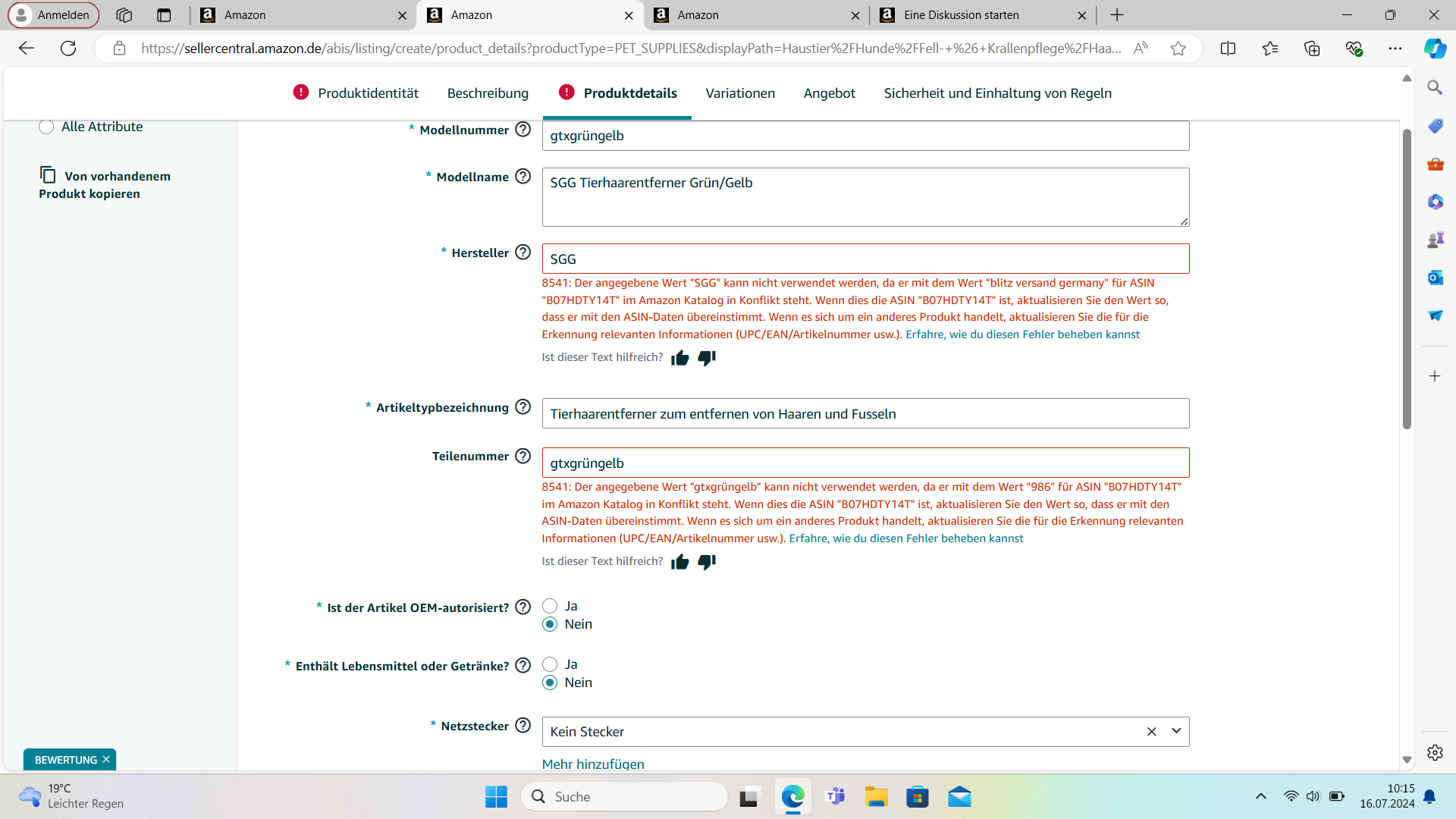Select Nein for OEM-autorisiert

tap(550, 624)
